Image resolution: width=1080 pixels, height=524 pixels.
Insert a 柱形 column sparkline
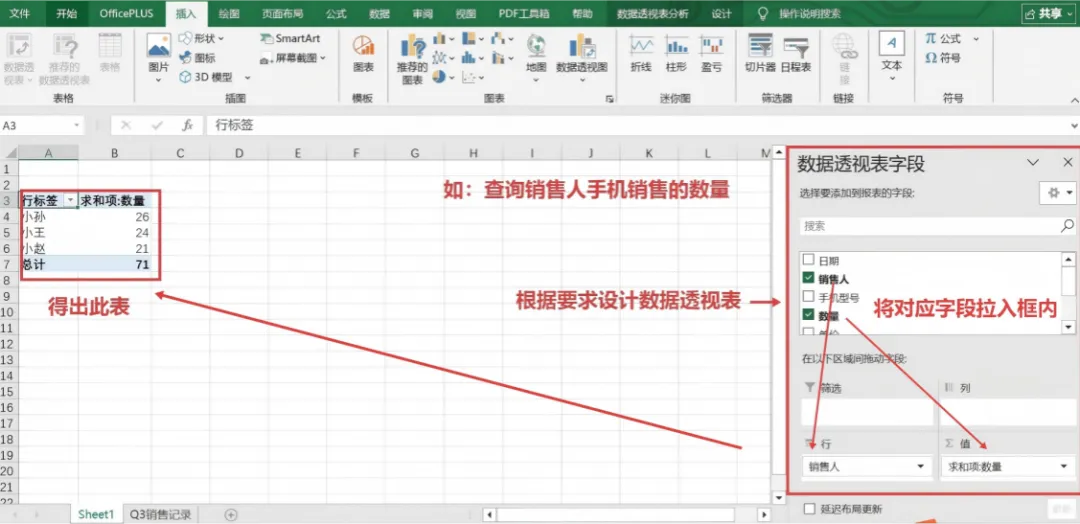pos(676,54)
